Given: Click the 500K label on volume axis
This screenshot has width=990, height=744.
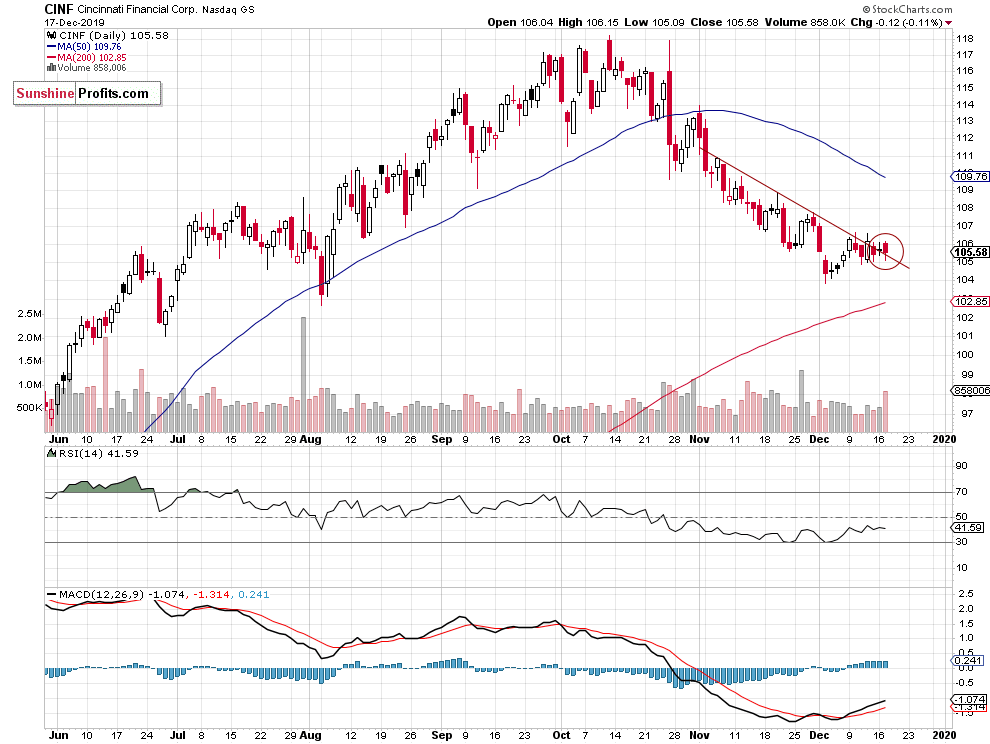Looking at the screenshot, I should [x=29, y=408].
